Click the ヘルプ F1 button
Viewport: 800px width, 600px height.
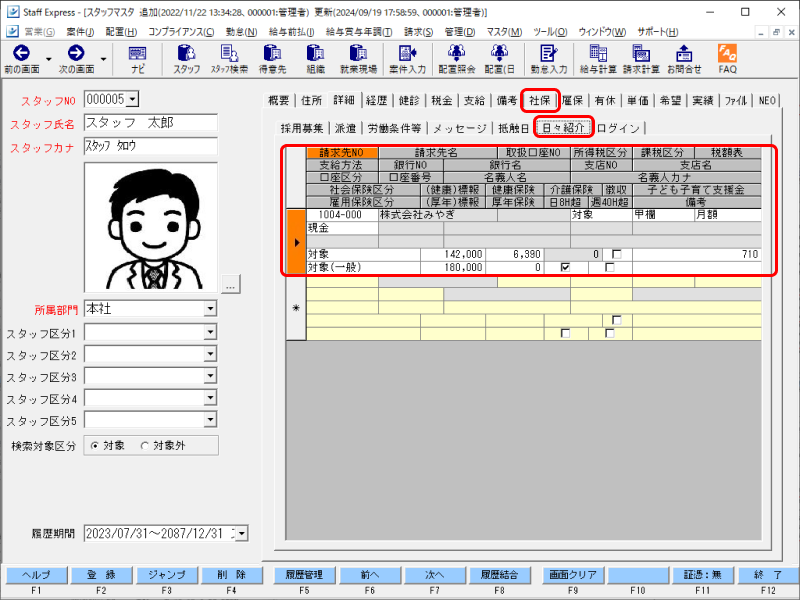pos(36,575)
